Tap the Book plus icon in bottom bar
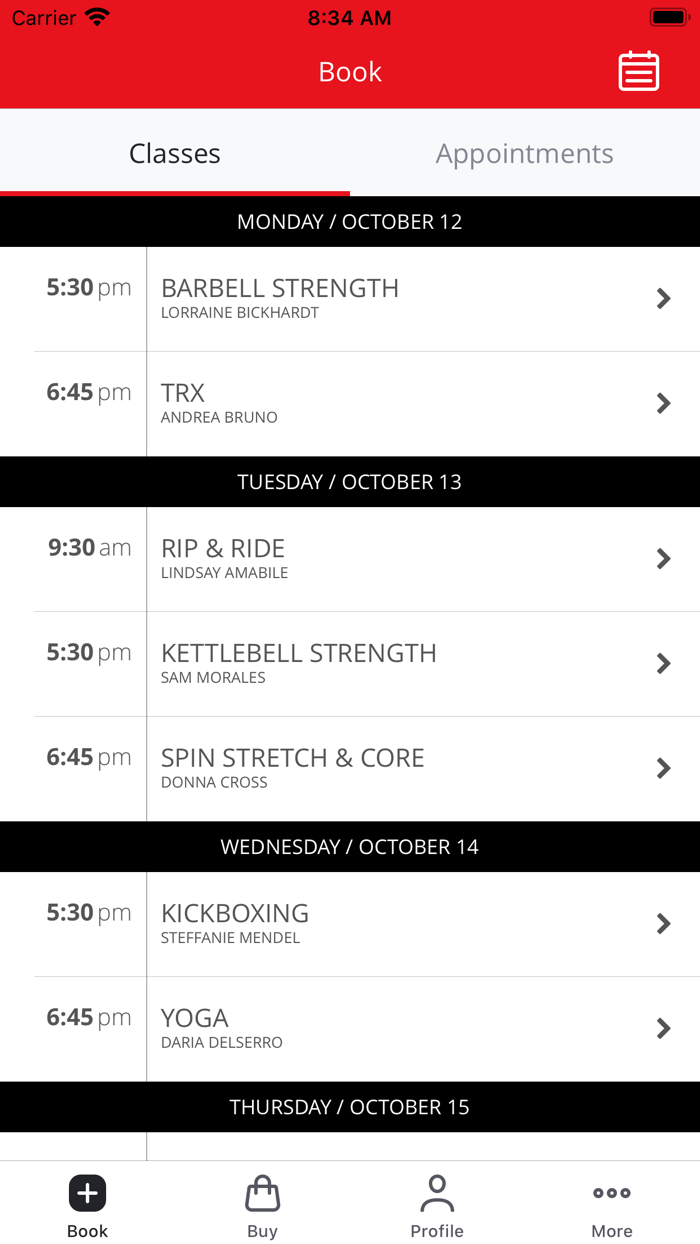Screen dimensions: 700x1244 tap(87, 1192)
